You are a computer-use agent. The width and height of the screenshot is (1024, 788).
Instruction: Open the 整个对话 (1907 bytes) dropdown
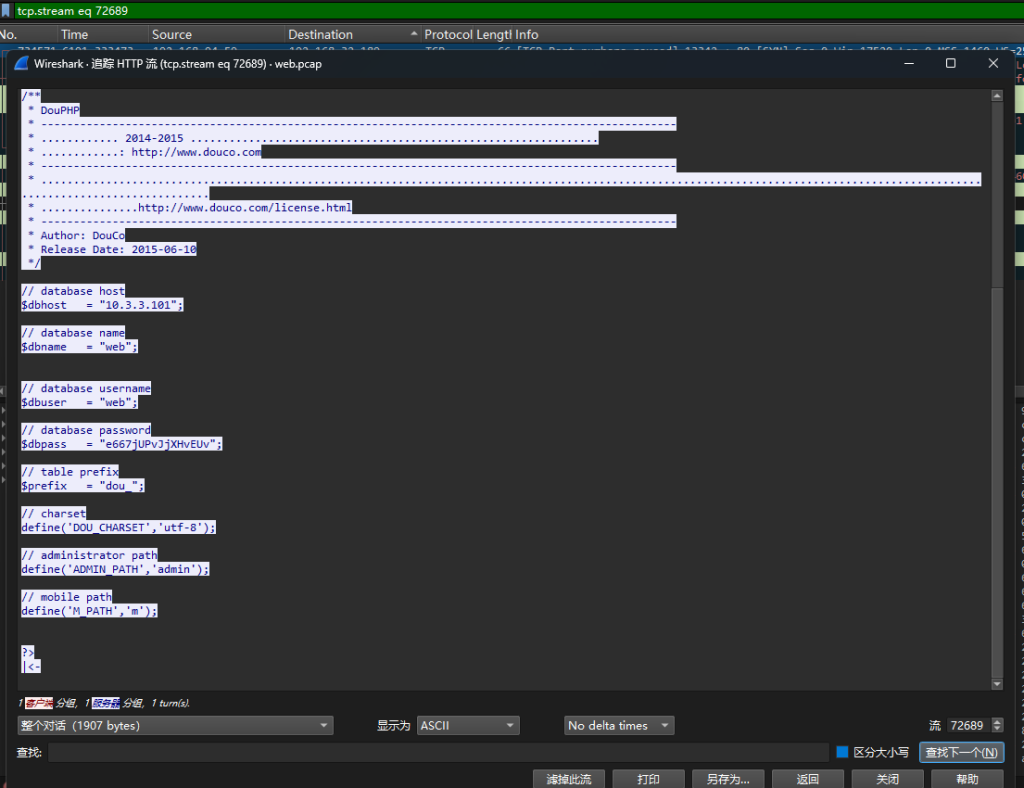[175, 725]
